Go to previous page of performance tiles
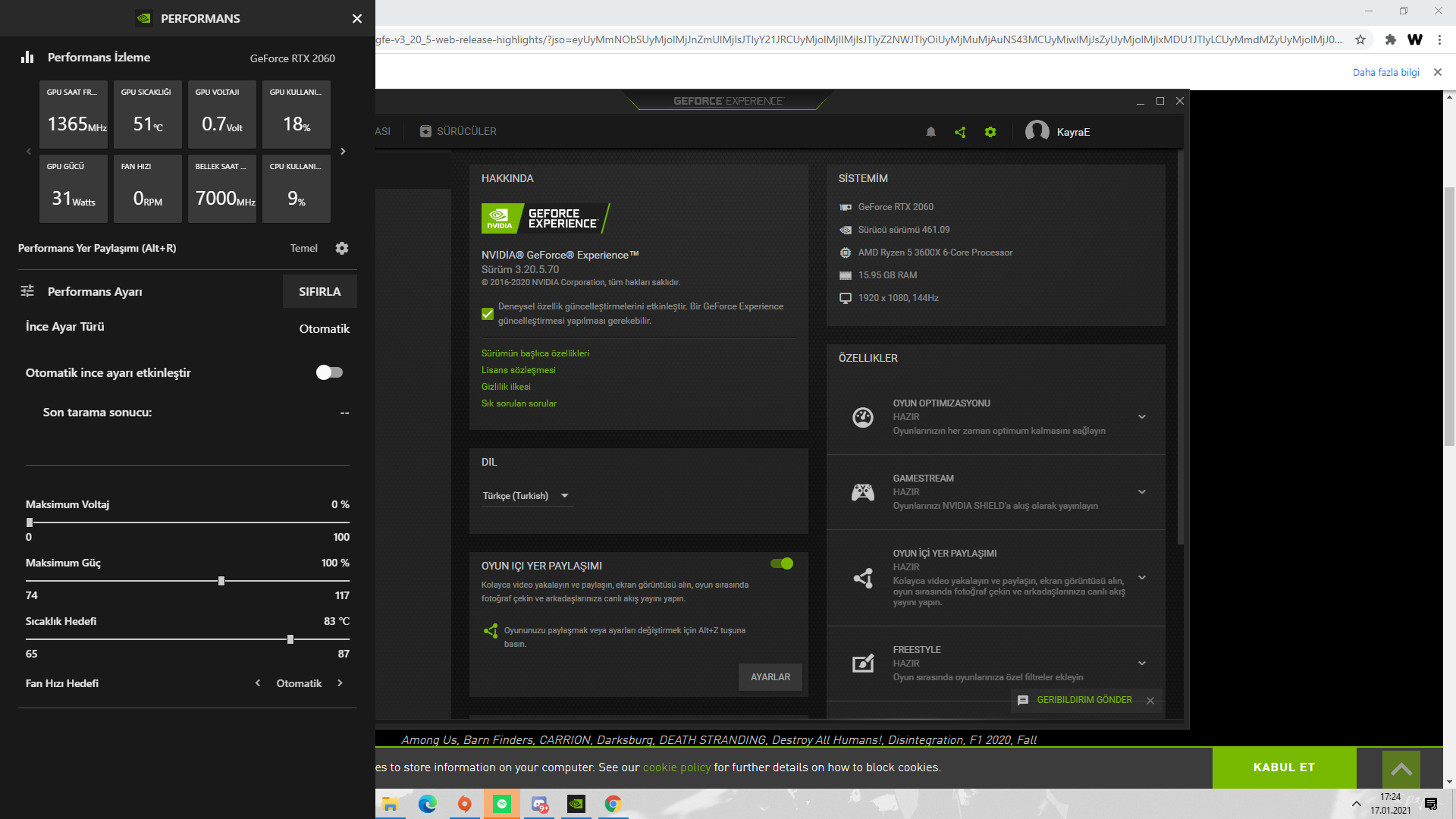Image resolution: width=1456 pixels, height=819 pixels. [x=29, y=152]
